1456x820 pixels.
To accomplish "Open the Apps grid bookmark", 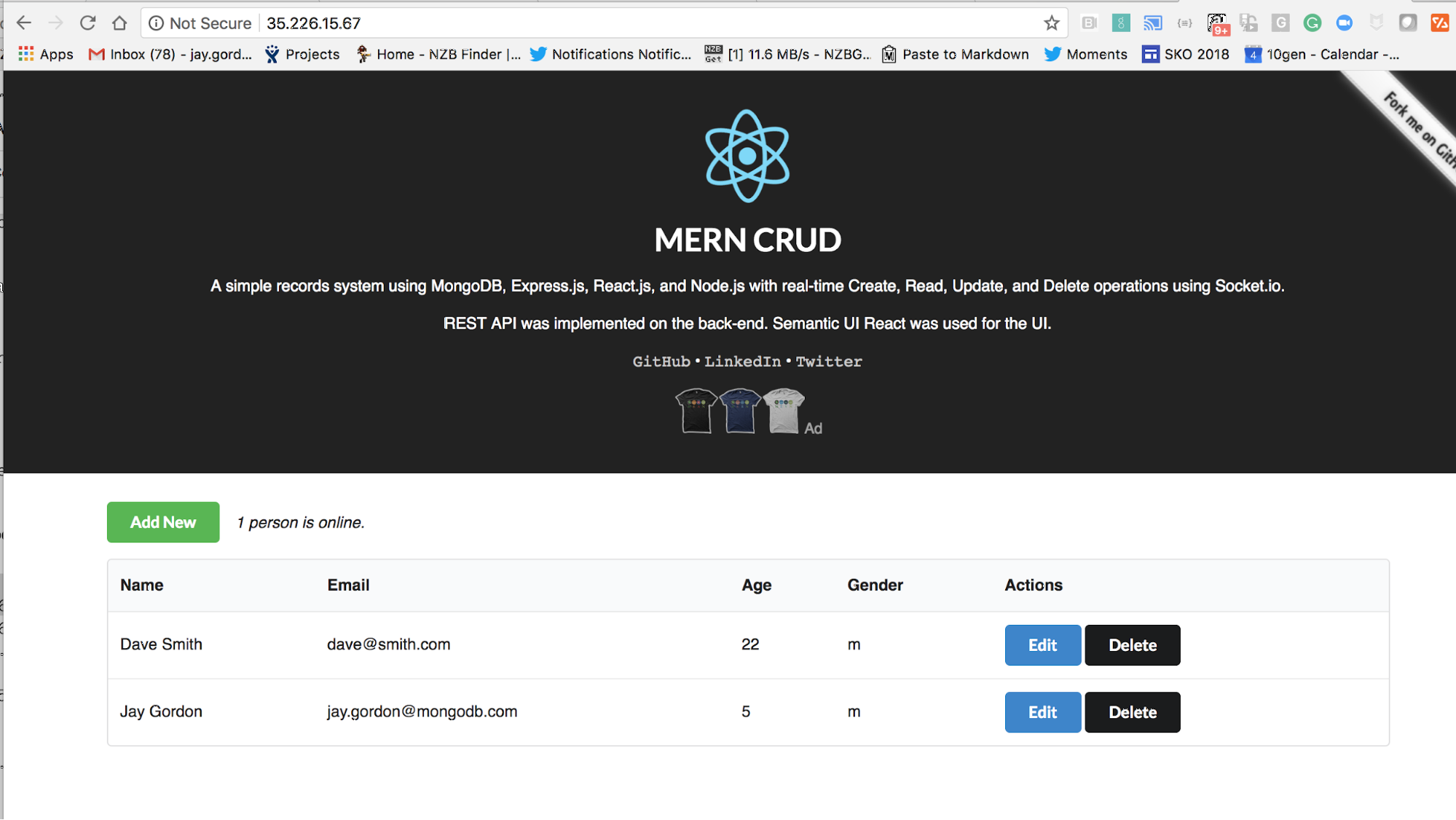I will [45, 54].
